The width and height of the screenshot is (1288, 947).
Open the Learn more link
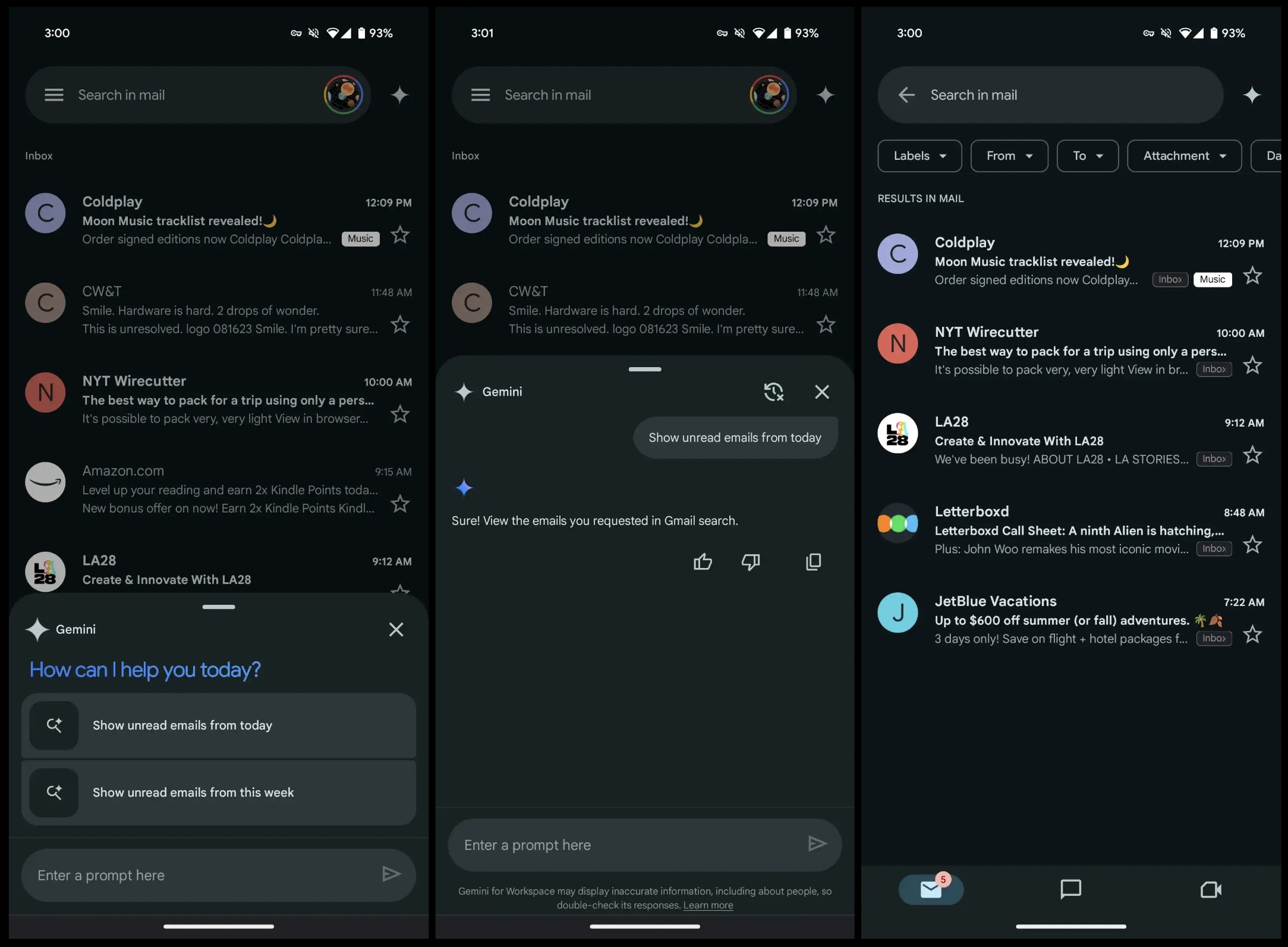click(x=708, y=906)
